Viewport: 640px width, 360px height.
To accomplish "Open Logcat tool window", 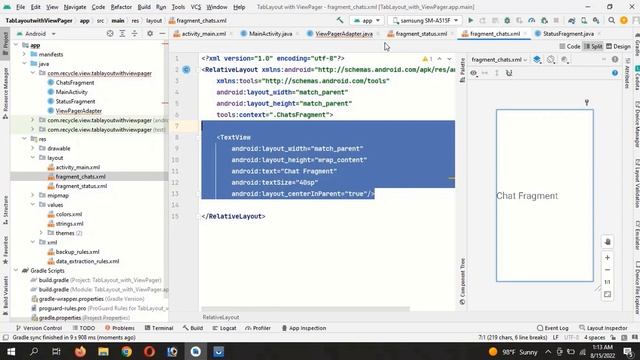I will click(224, 328).
